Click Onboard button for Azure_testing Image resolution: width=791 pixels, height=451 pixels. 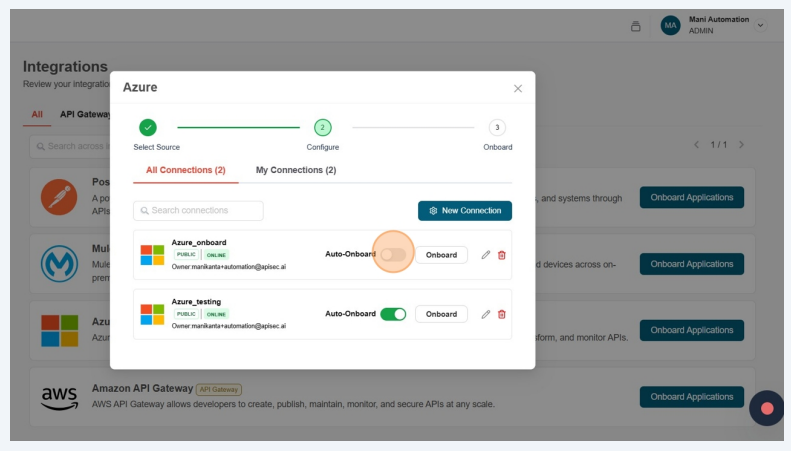click(441, 314)
